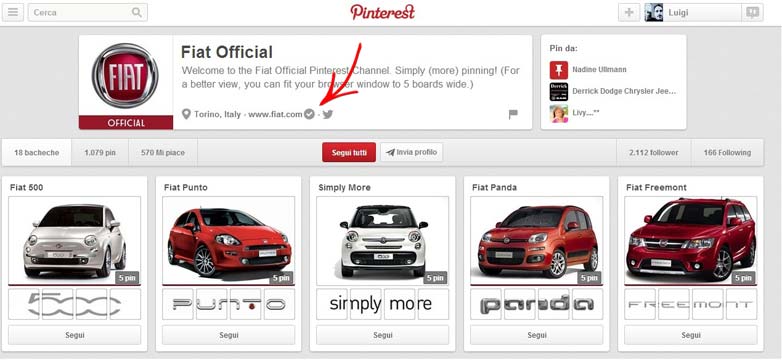Open the Fiat 500 board title

pos(26,187)
